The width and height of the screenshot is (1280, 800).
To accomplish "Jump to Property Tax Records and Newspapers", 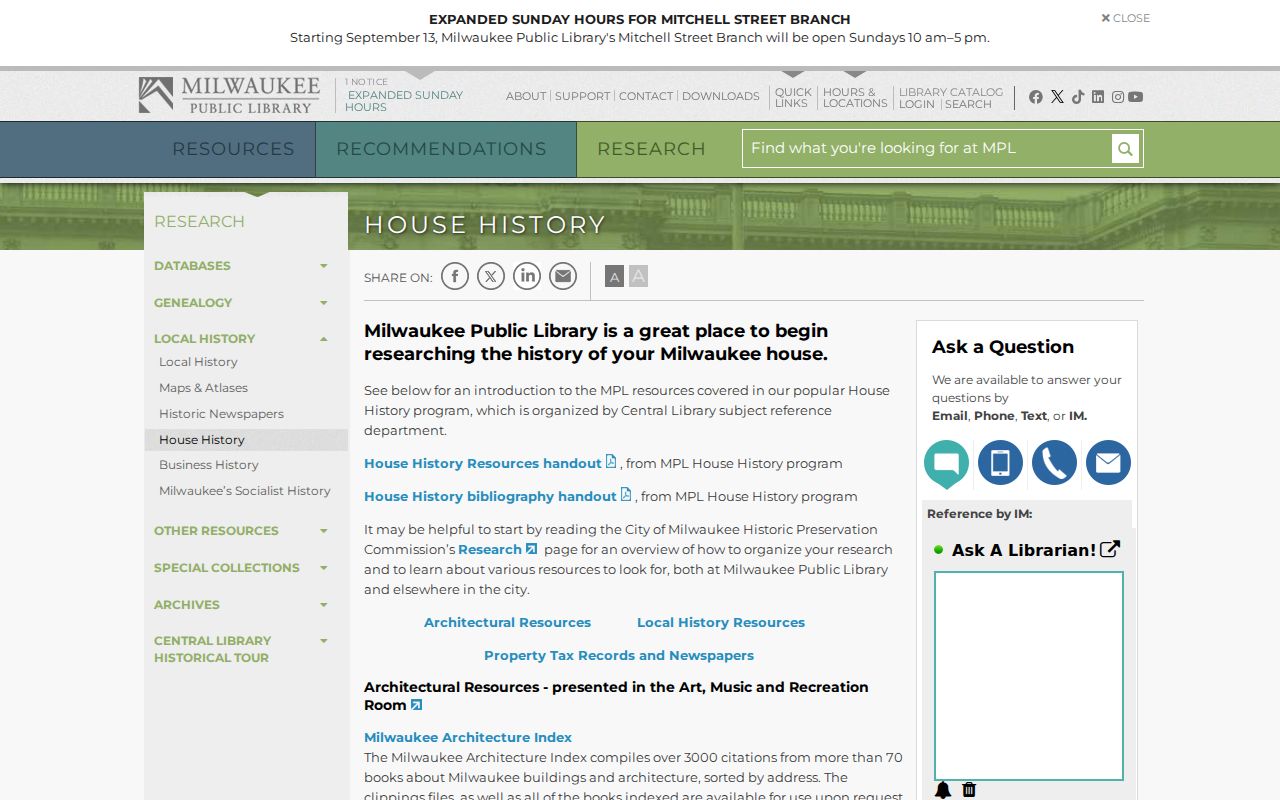I will (x=619, y=655).
